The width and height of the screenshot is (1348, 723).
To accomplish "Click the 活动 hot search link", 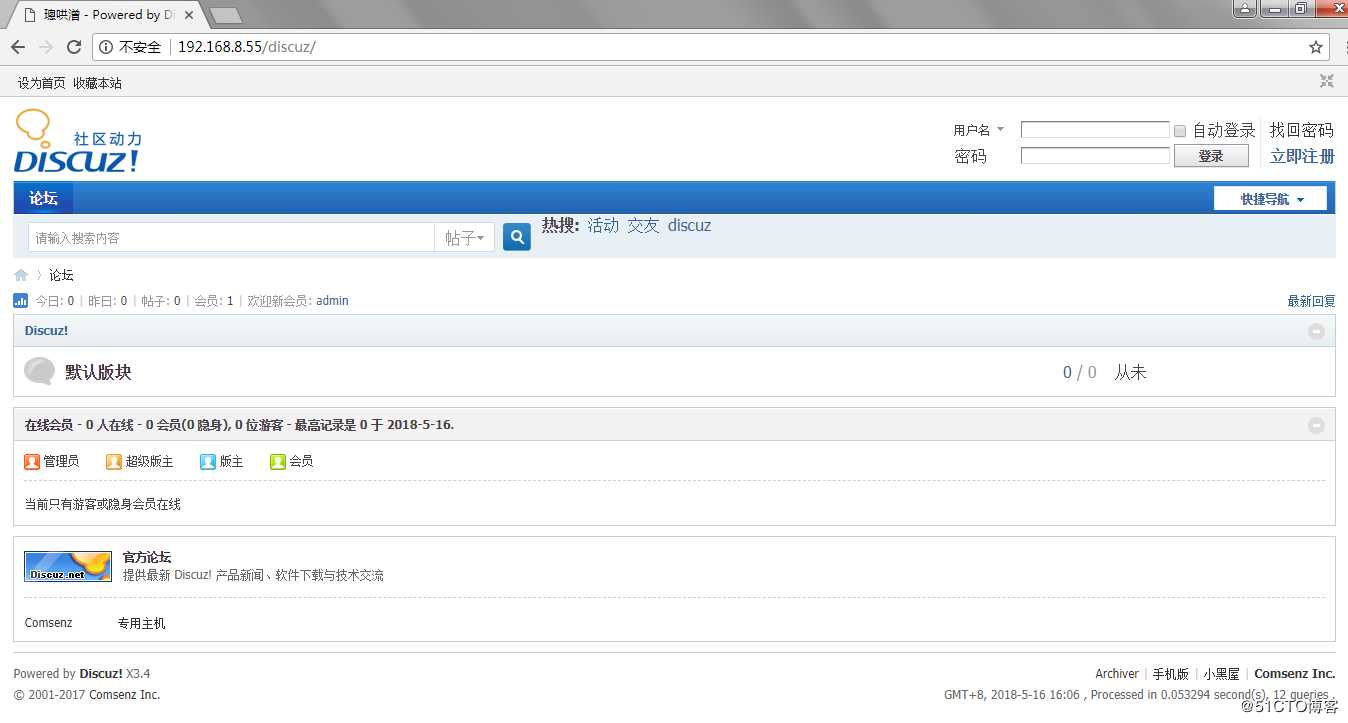I will click(603, 226).
